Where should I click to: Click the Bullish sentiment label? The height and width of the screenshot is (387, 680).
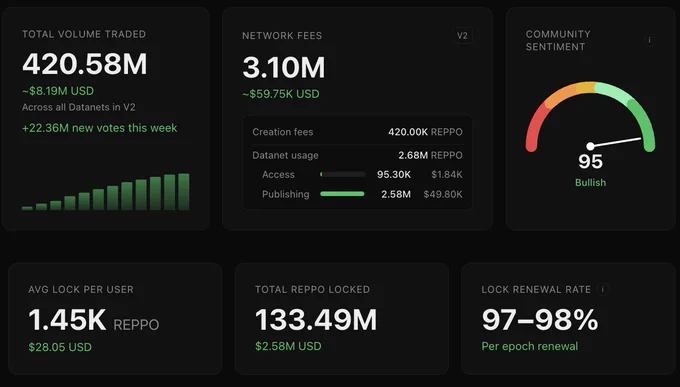[590, 183]
